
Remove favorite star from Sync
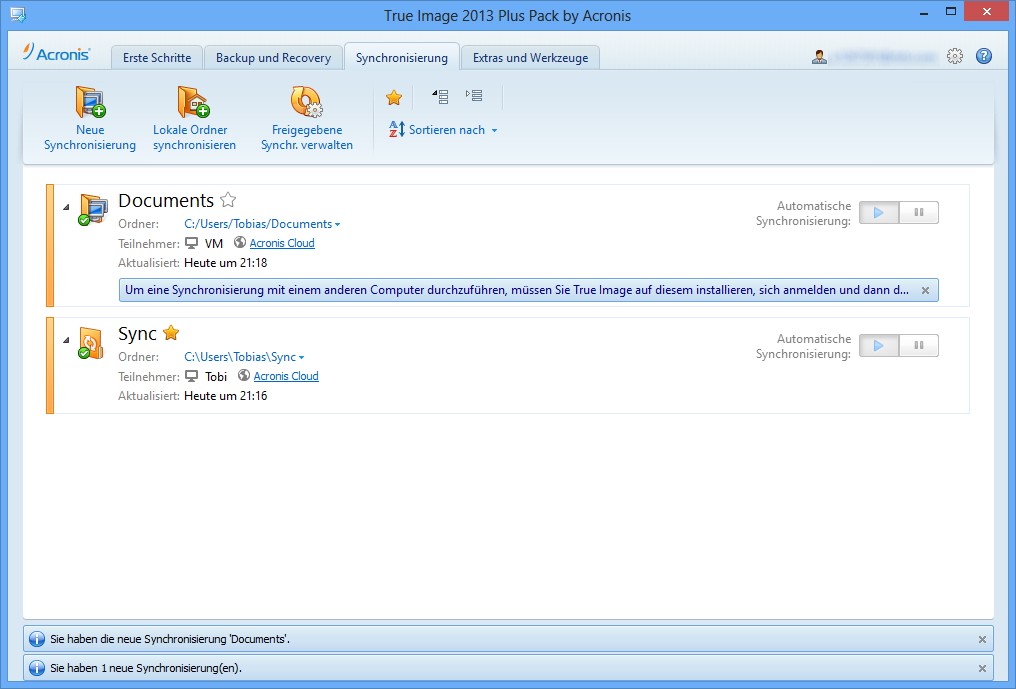(171, 333)
